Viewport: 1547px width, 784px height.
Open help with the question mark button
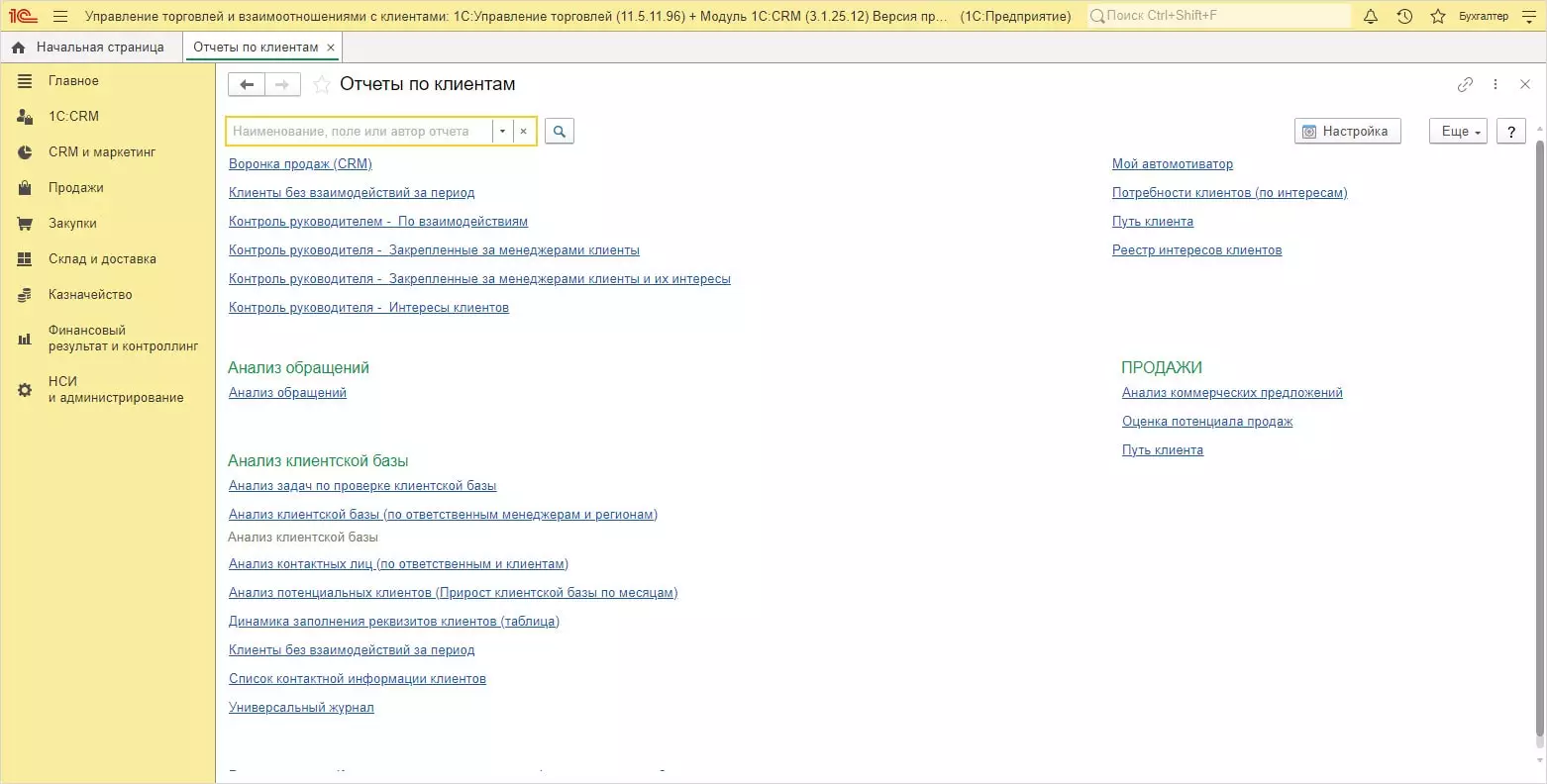[1510, 131]
